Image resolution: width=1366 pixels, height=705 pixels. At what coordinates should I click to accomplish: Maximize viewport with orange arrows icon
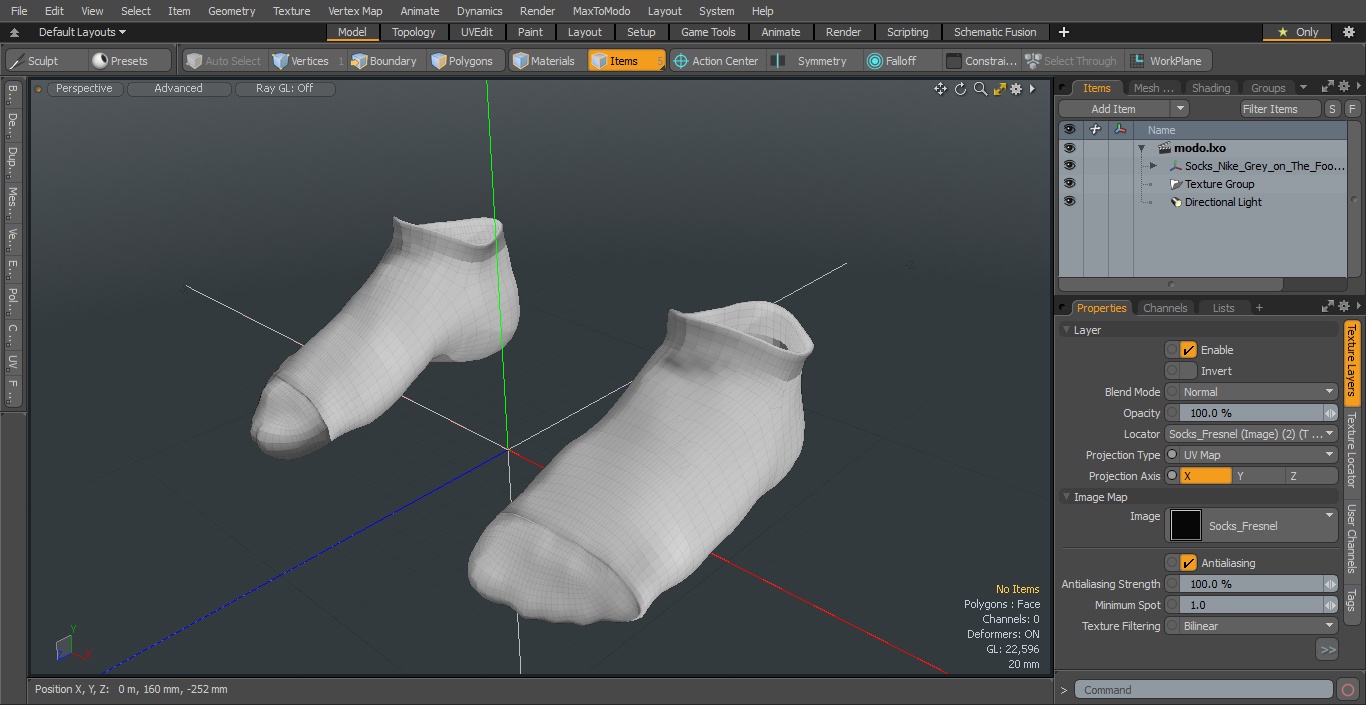[x=999, y=89]
